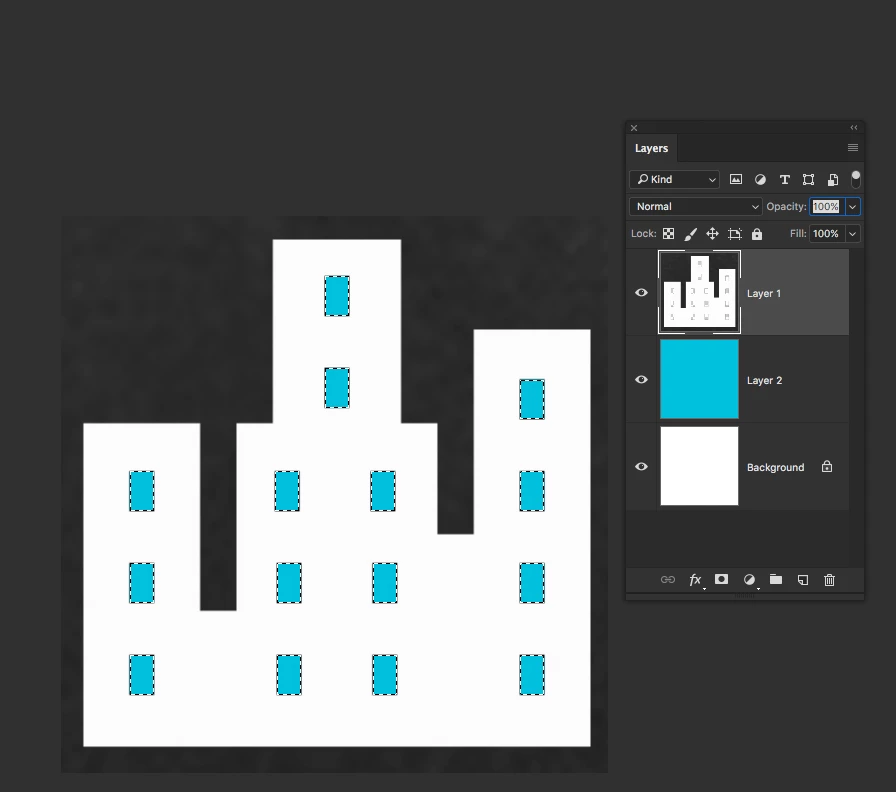Viewport: 896px width, 792px height.
Task: Lock all padlock icon in Lock row
Action: pos(757,234)
